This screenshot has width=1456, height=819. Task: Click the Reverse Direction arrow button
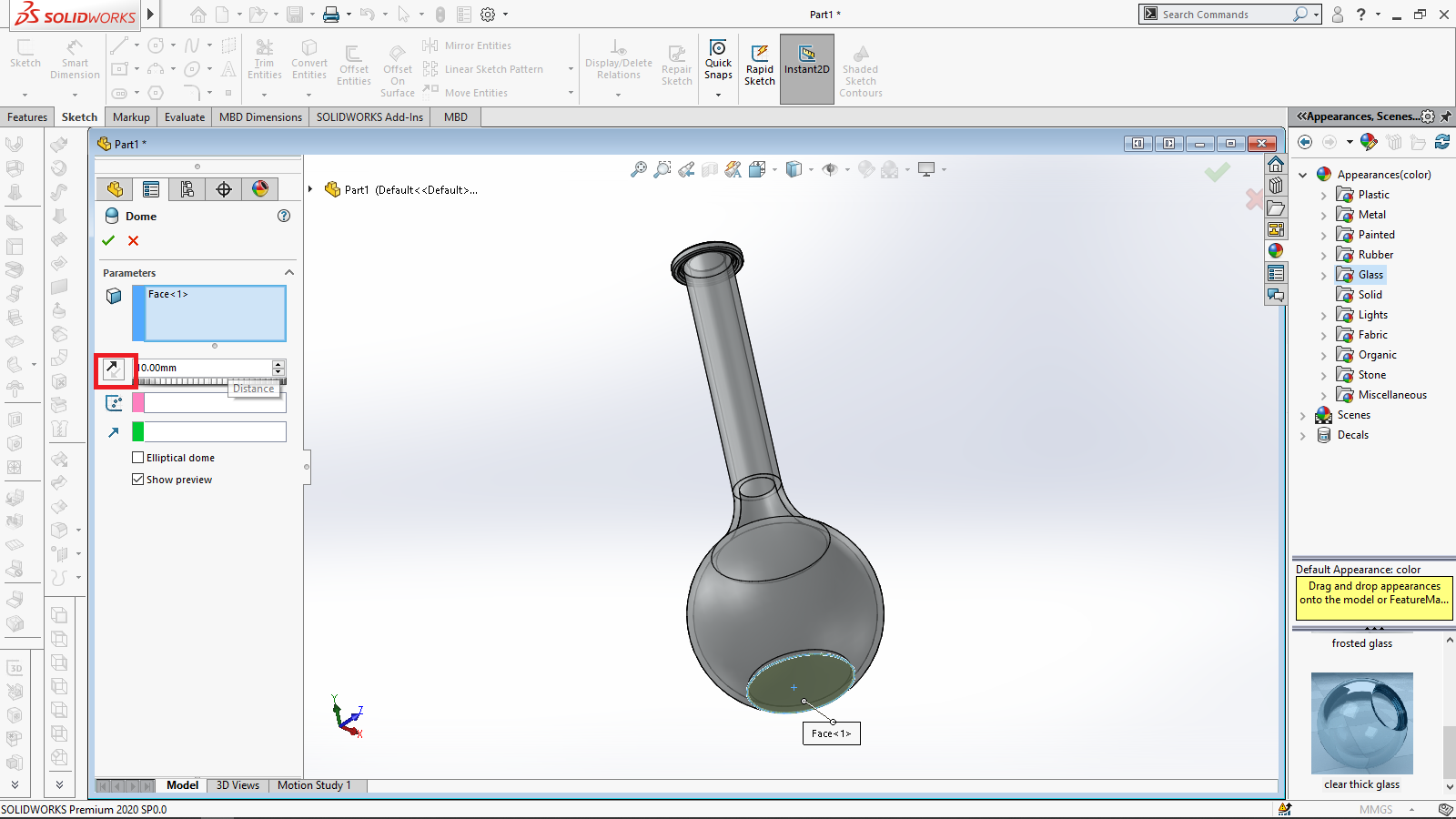click(114, 369)
